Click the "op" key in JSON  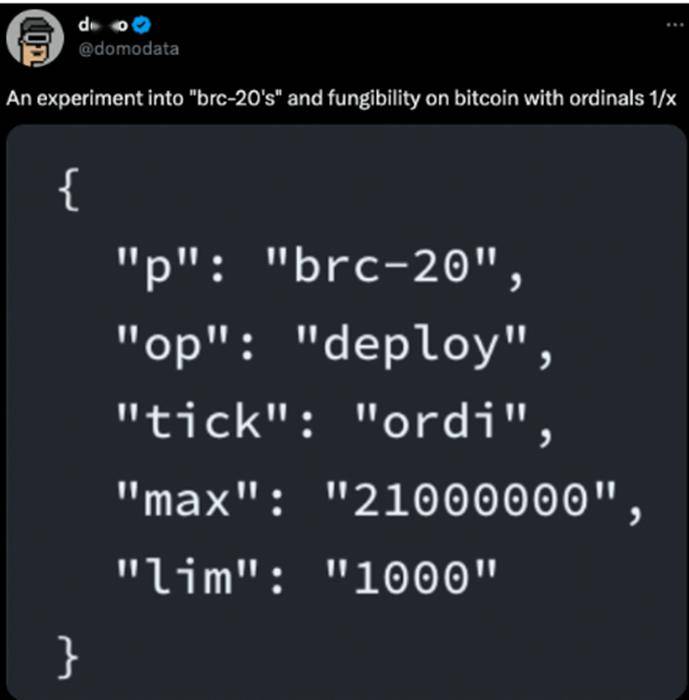[x=172, y=345]
